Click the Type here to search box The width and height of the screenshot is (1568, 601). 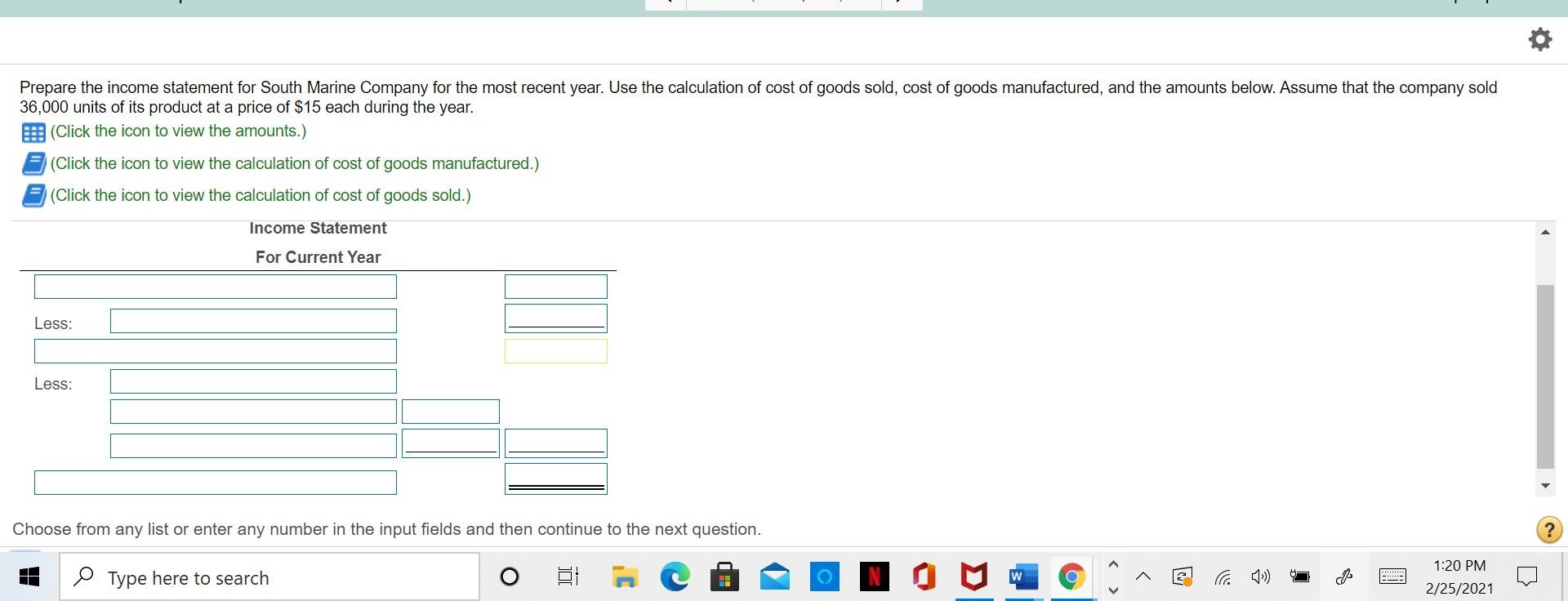pos(269,577)
